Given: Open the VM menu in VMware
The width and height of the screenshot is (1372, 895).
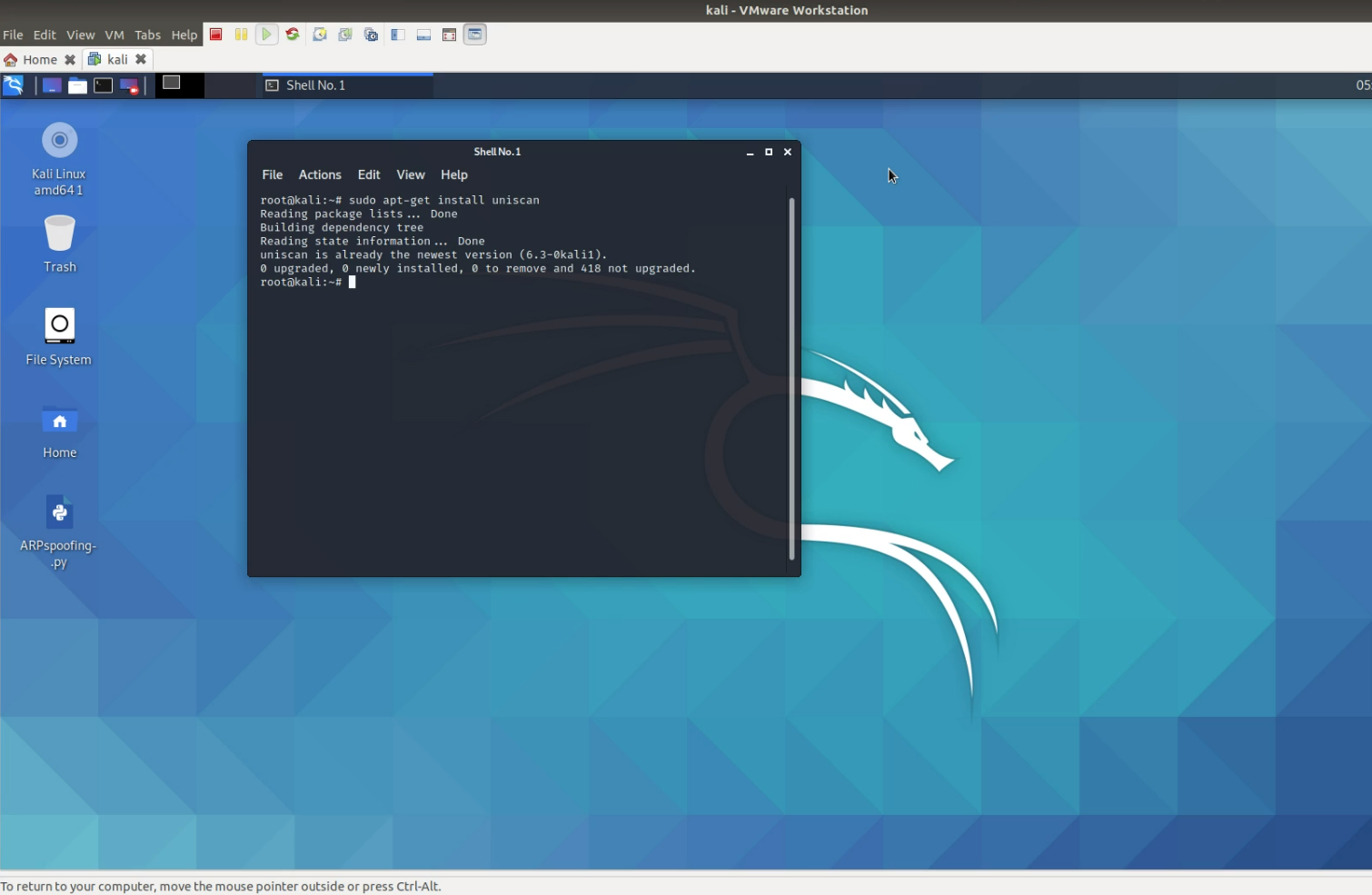Looking at the screenshot, I should tap(114, 35).
